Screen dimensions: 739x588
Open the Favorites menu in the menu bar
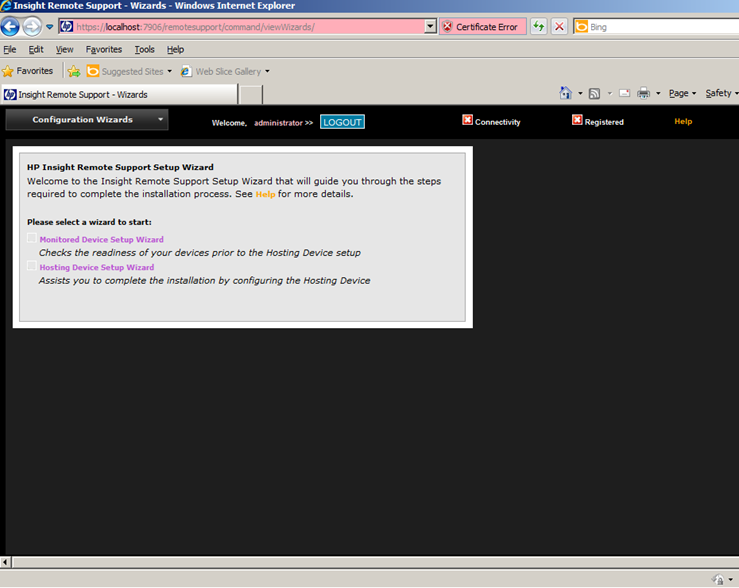pos(104,49)
